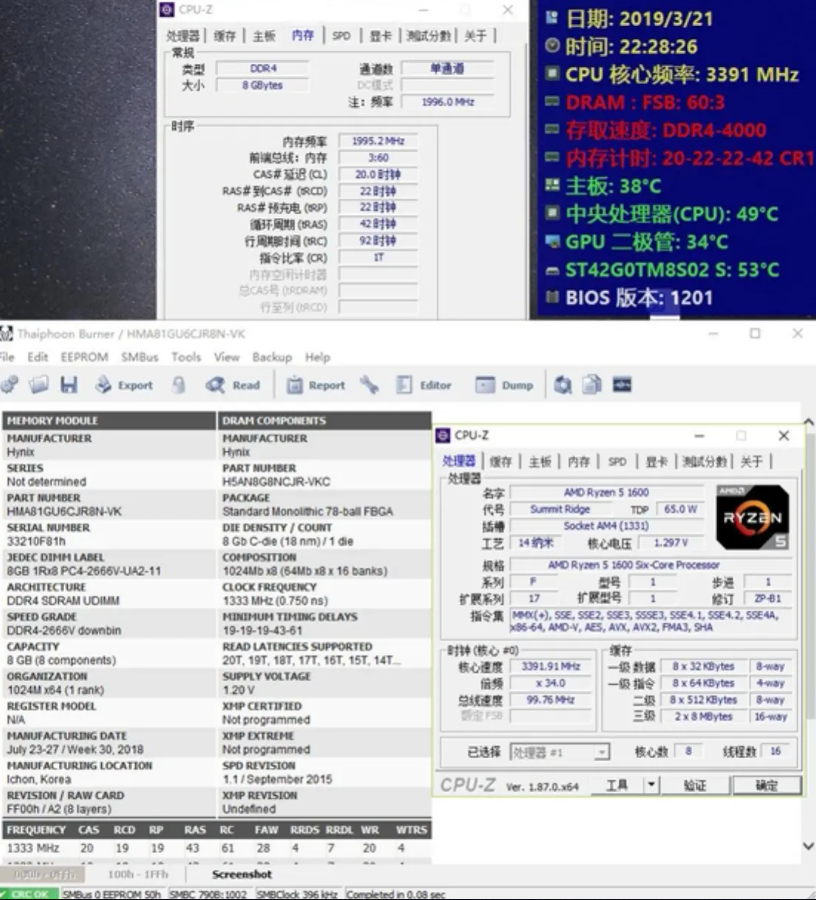Select 测试分数 tab in top CPU-Z window
This screenshot has width=816, height=900.
[428, 36]
